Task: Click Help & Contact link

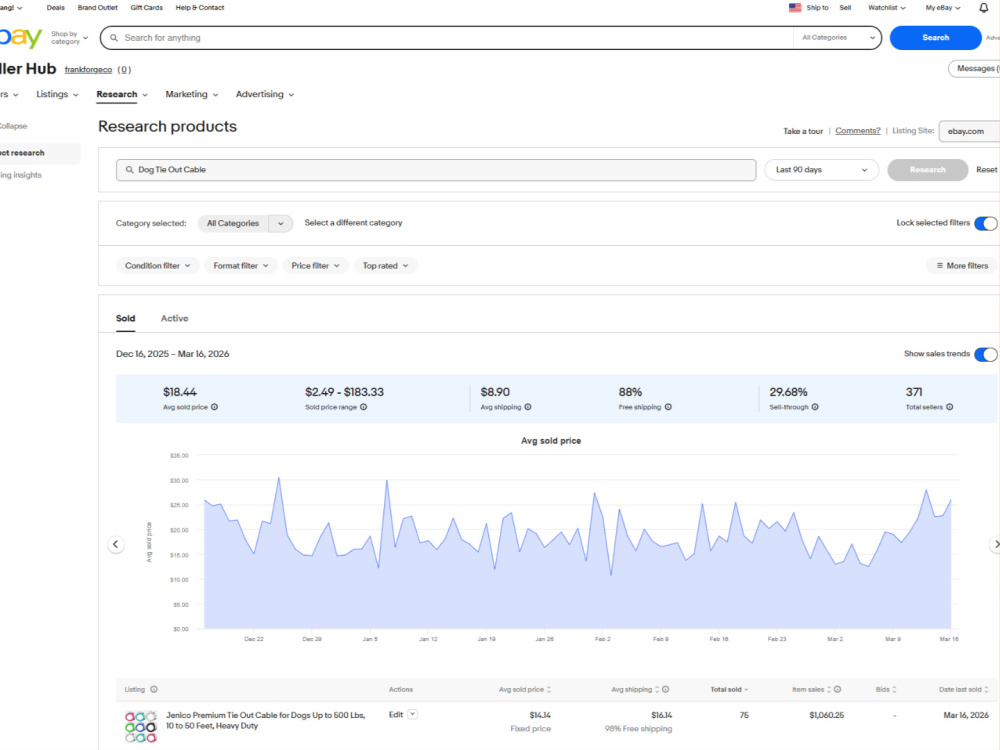Action: 200,8
